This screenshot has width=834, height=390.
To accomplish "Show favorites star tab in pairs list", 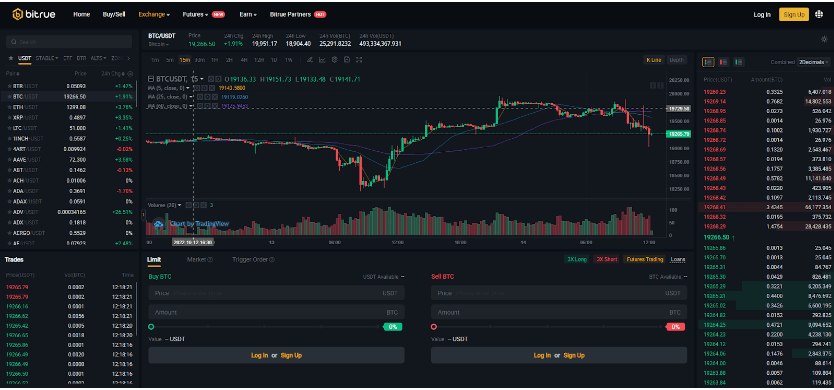I will 10,58.
